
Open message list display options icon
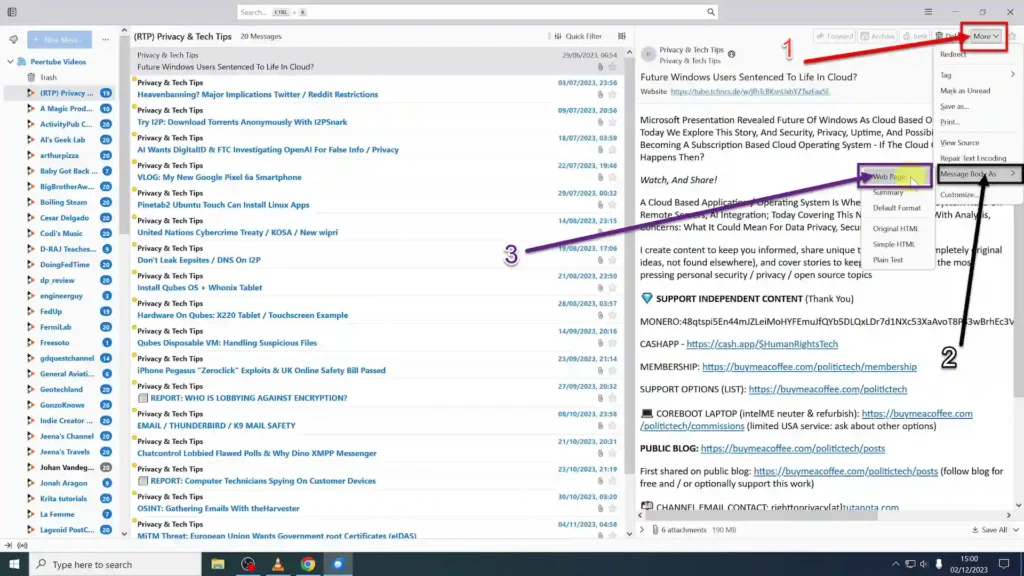pos(622,37)
